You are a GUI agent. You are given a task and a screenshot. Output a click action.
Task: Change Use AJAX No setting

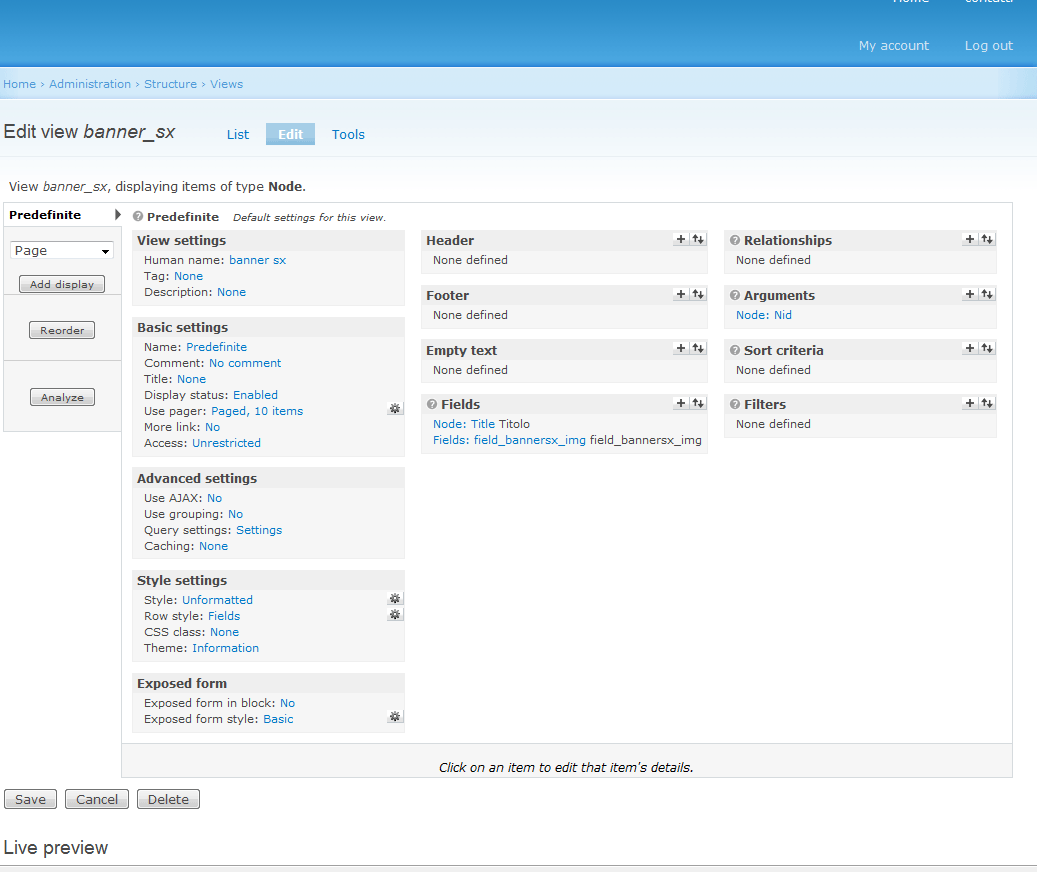point(214,498)
